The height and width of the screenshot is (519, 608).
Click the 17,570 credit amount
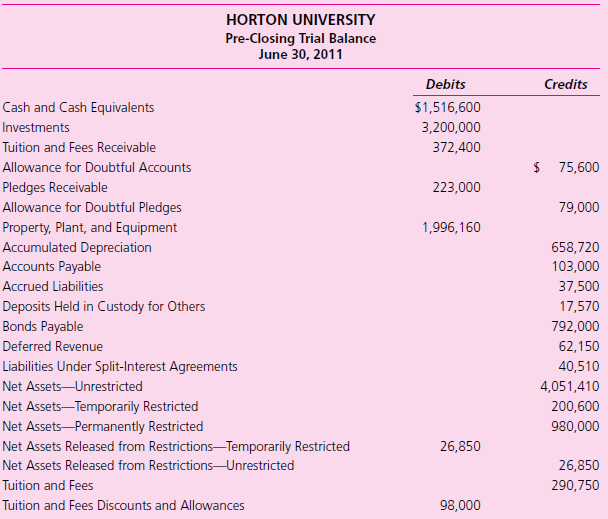579,307
